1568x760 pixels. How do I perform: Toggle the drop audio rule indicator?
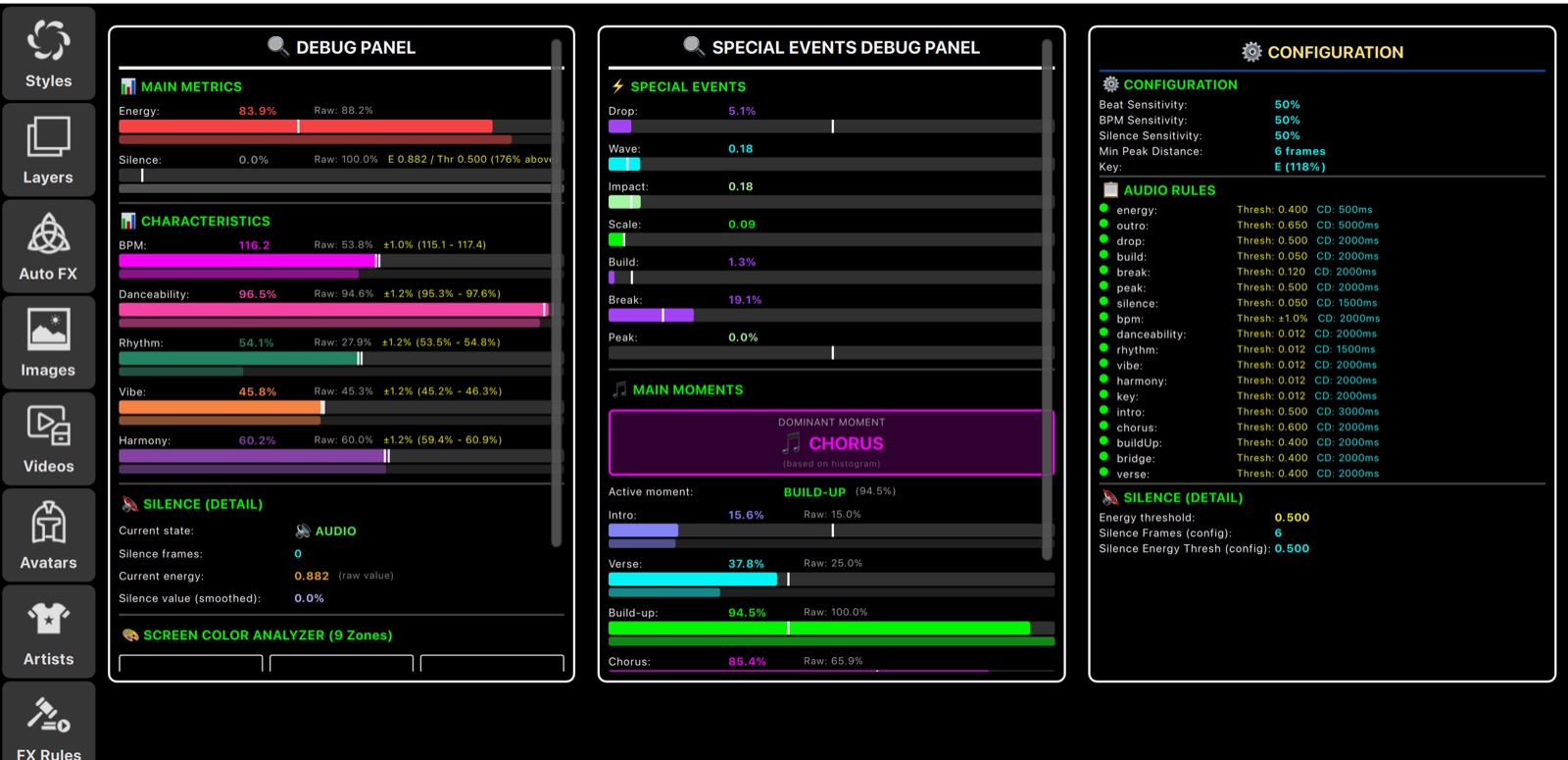(1104, 239)
